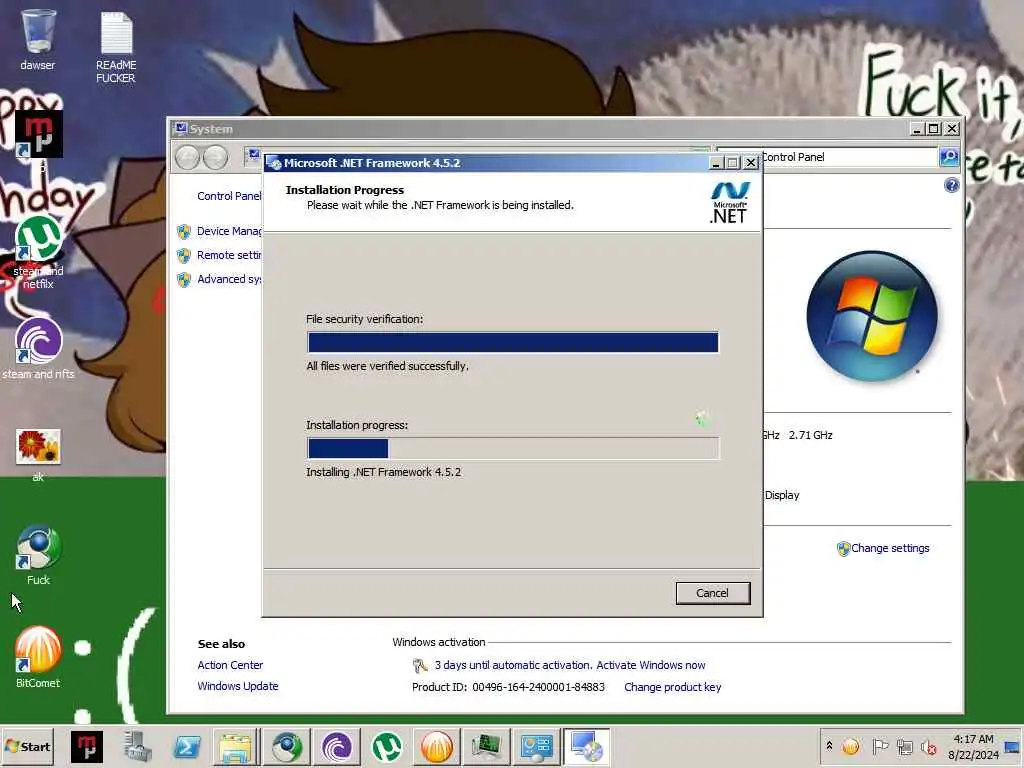Cancel the .NET Framework installation
The height and width of the screenshot is (768, 1024).
pyautogui.click(x=712, y=593)
